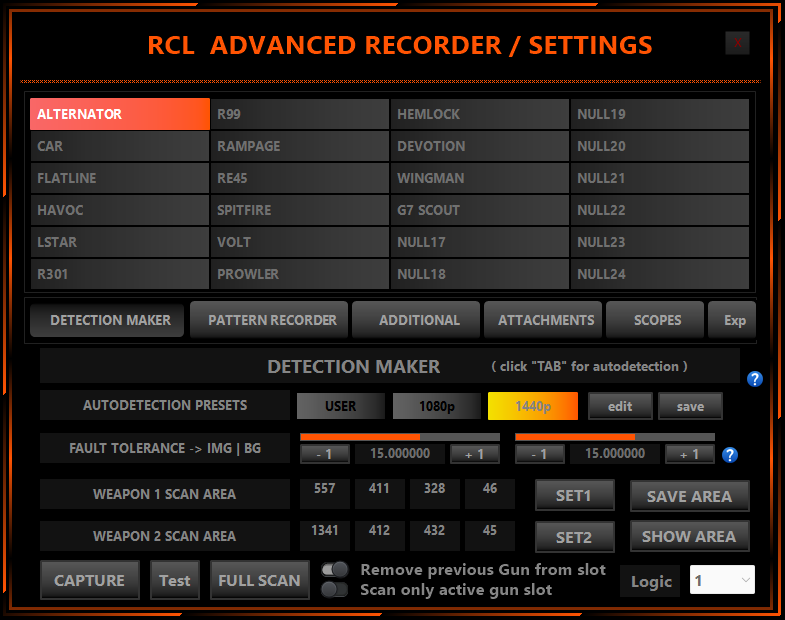Open the Attachments tab
The image size is (785, 620).
point(544,320)
